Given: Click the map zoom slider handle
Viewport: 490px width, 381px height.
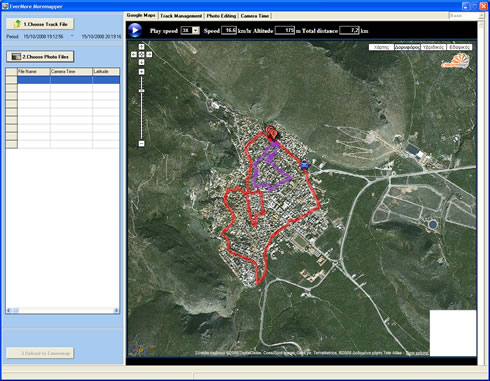Looking at the screenshot, I should [141, 91].
